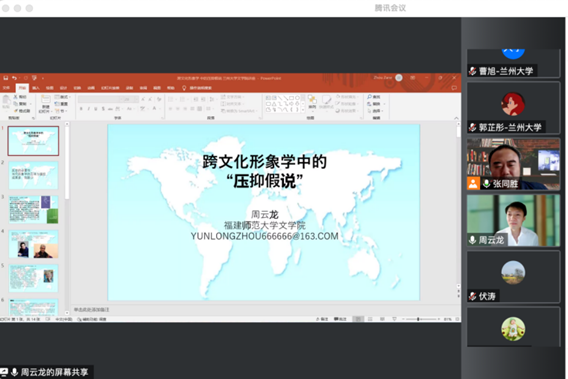Switch to slide sorter view
Viewport: 568px width, 379px height.
[370, 319]
